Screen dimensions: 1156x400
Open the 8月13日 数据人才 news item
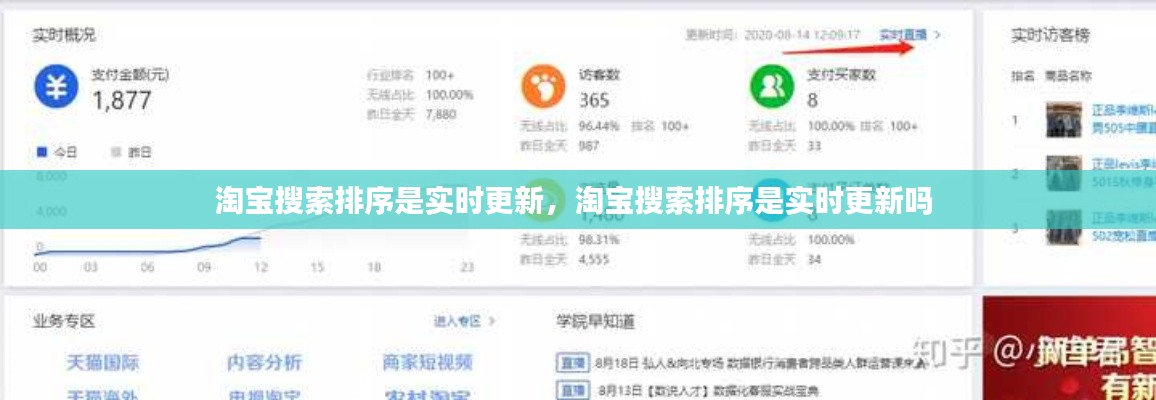(x=707, y=390)
